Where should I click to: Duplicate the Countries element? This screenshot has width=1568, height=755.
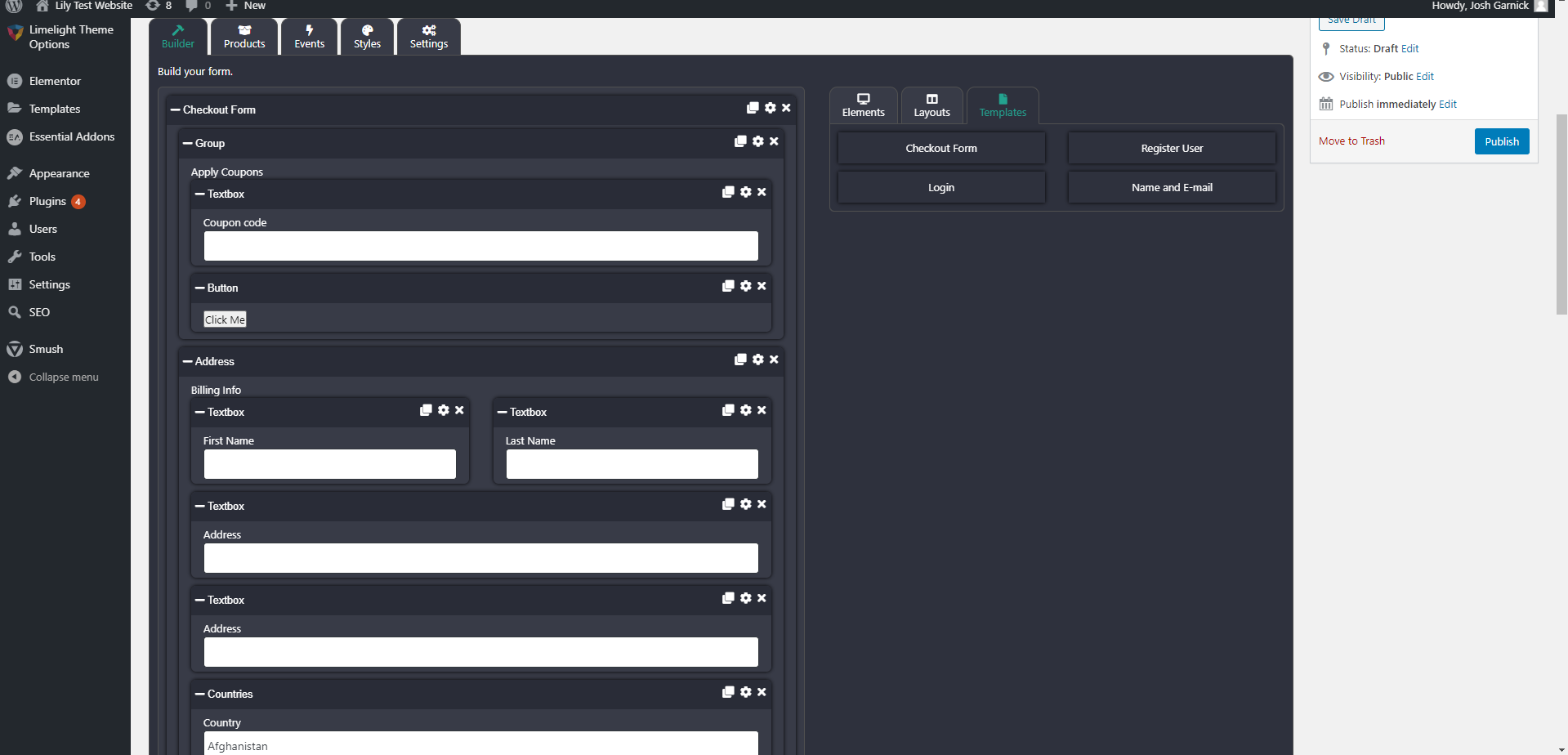(x=728, y=692)
